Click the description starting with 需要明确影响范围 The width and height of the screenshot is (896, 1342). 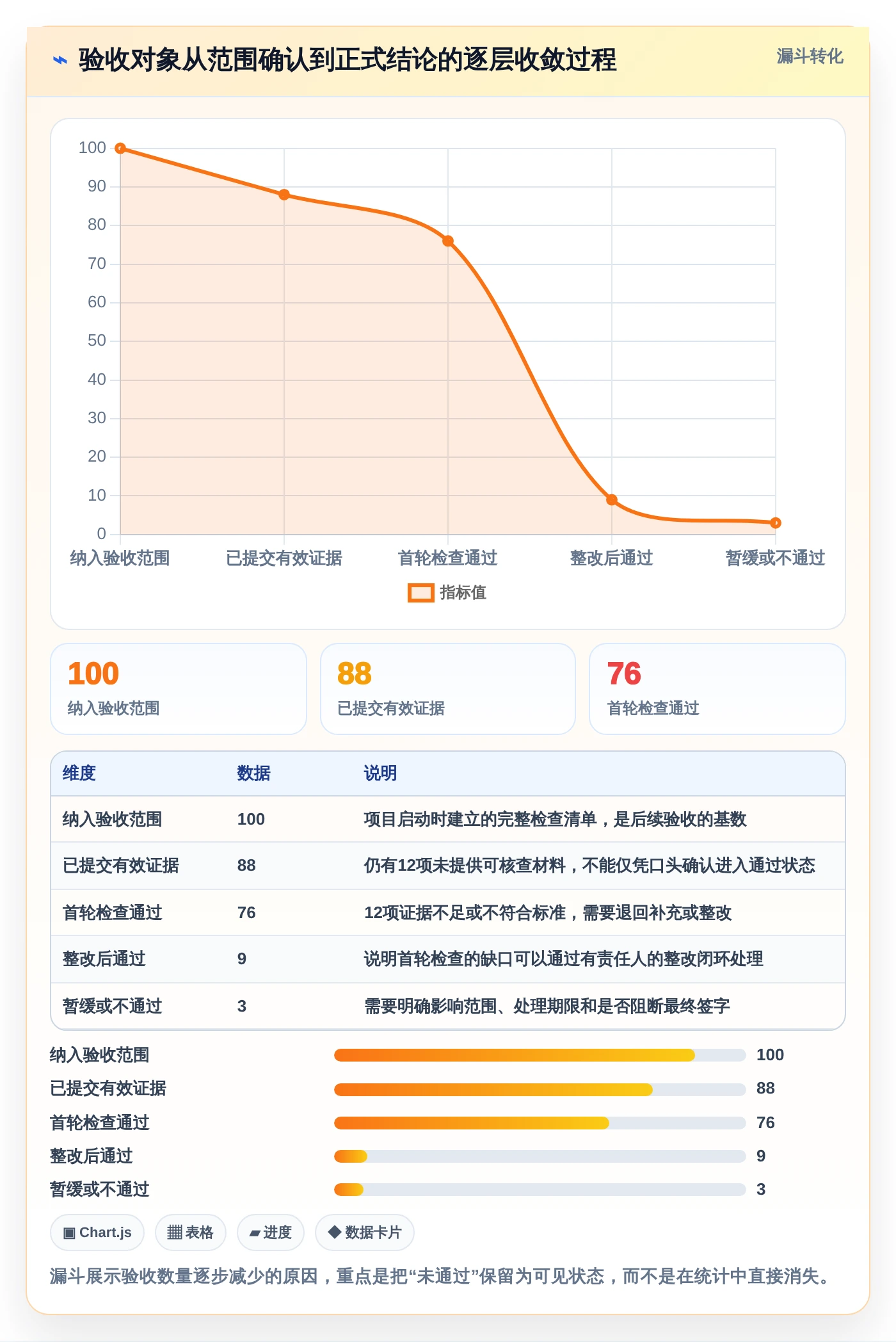(547, 1006)
